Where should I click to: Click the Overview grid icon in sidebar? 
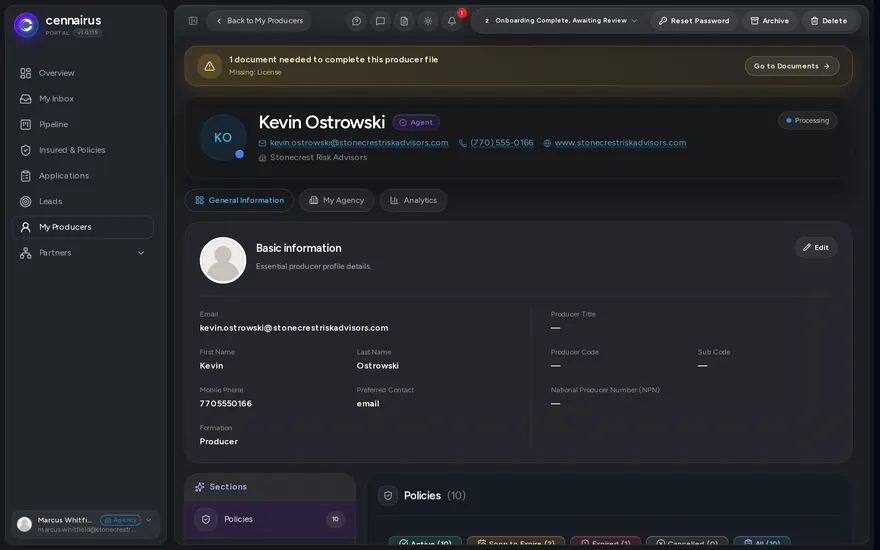(25, 73)
